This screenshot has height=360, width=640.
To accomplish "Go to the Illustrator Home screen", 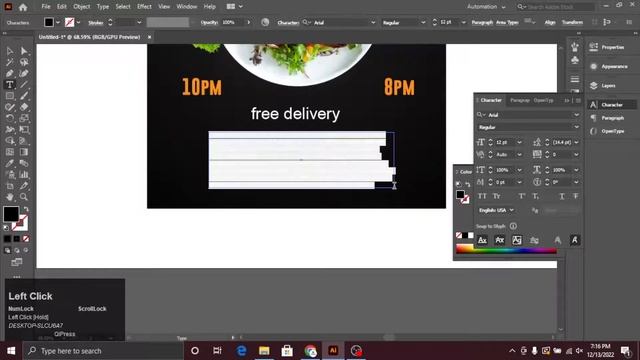I will (x=23, y=7).
